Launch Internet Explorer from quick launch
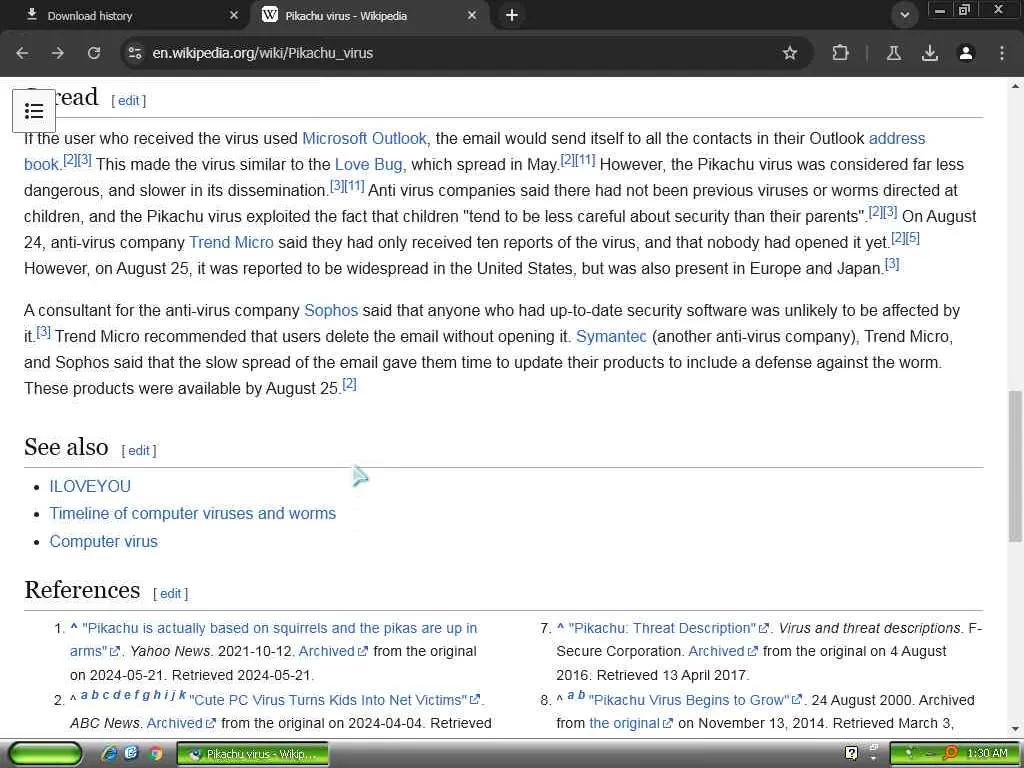 click(109, 754)
